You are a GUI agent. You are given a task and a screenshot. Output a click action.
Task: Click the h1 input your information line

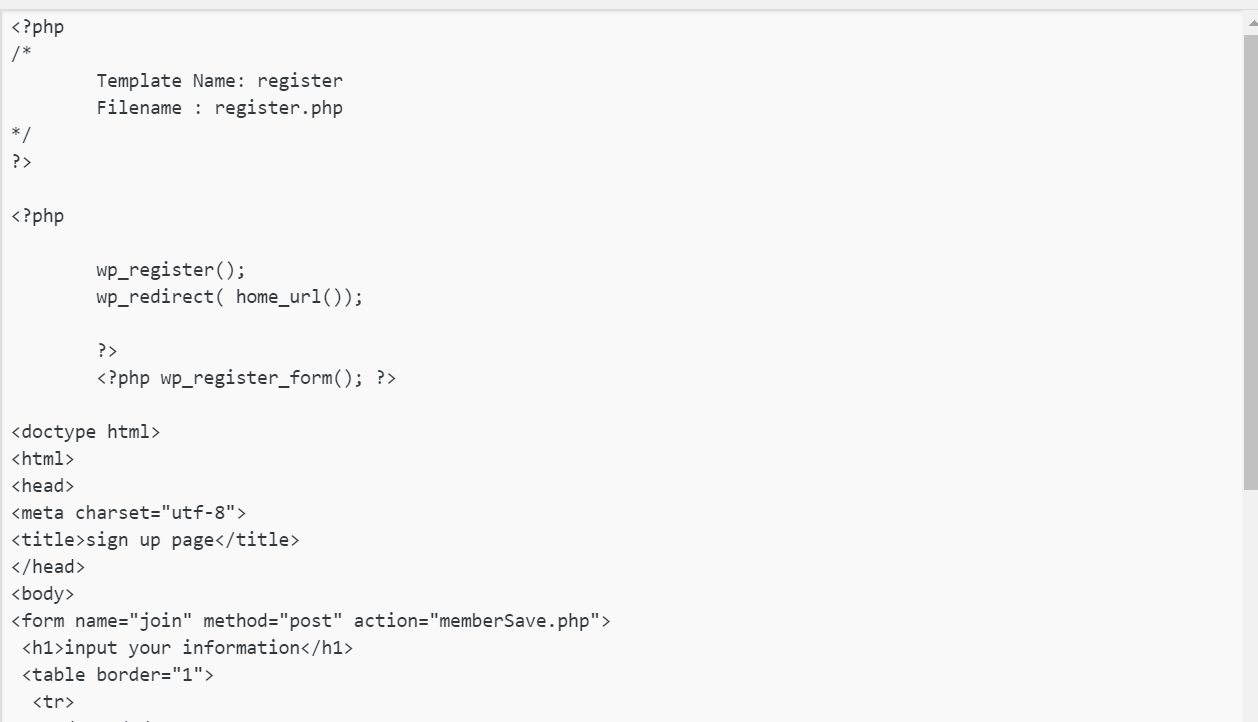pos(188,648)
